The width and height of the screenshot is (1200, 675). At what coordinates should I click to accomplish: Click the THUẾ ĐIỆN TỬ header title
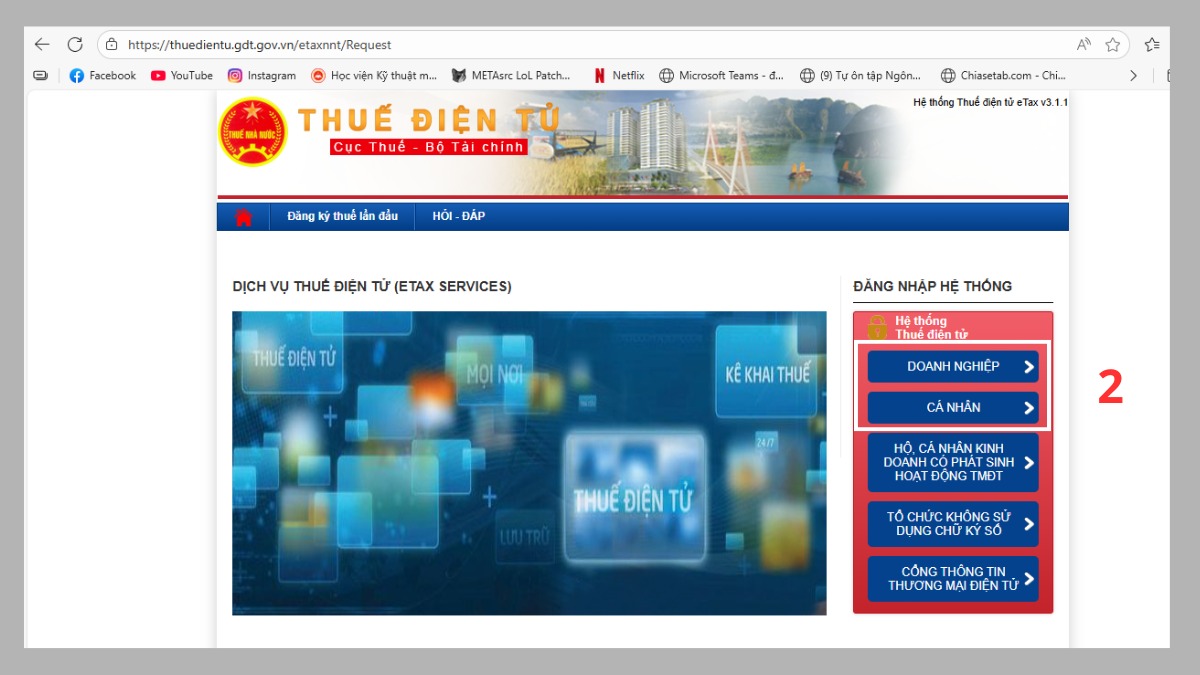pos(428,120)
